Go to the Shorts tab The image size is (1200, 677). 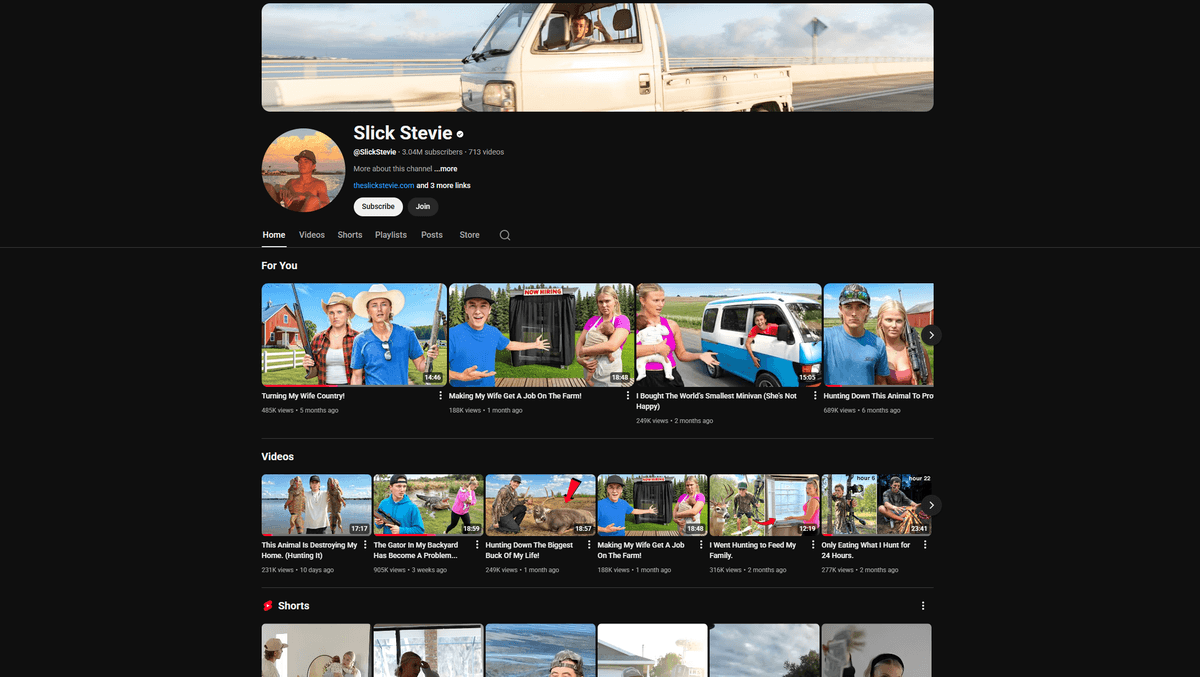(x=350, y=235)
